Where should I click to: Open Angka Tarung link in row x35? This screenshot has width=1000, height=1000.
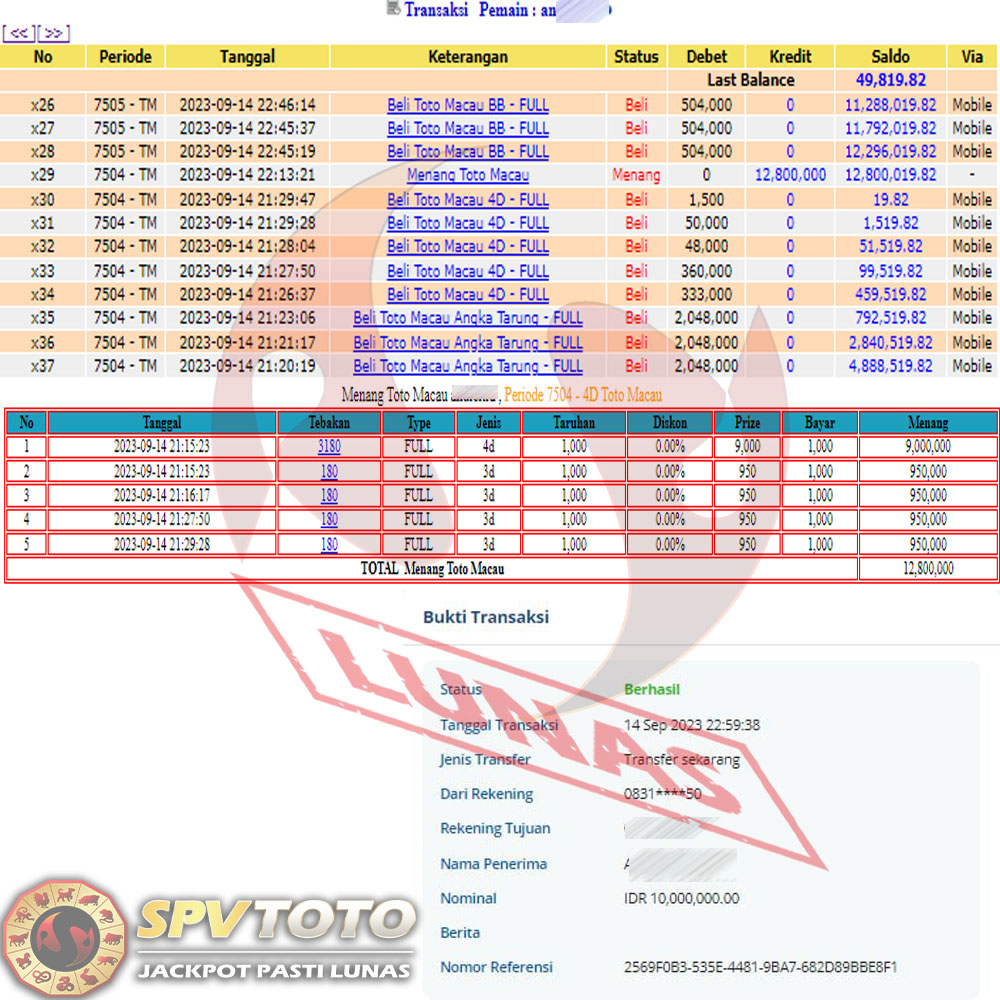(x=467, y=318)
